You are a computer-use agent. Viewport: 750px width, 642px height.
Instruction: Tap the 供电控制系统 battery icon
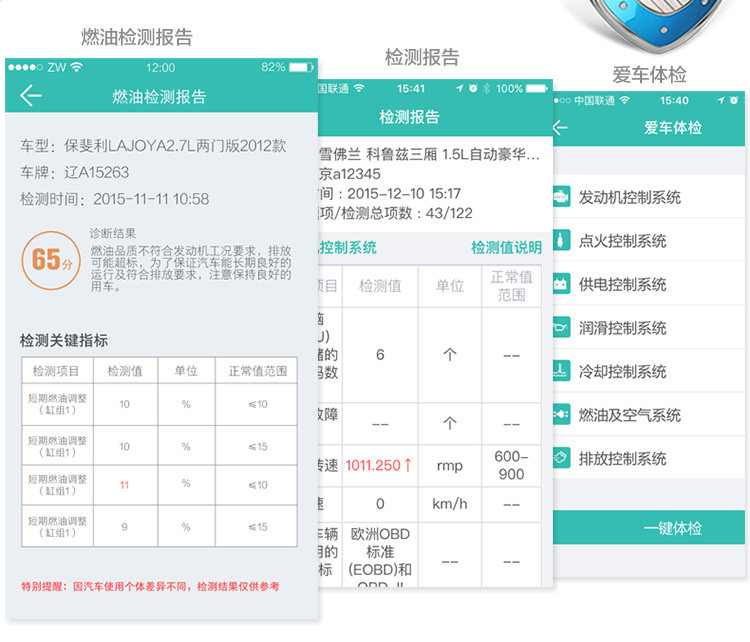point(562,284)
